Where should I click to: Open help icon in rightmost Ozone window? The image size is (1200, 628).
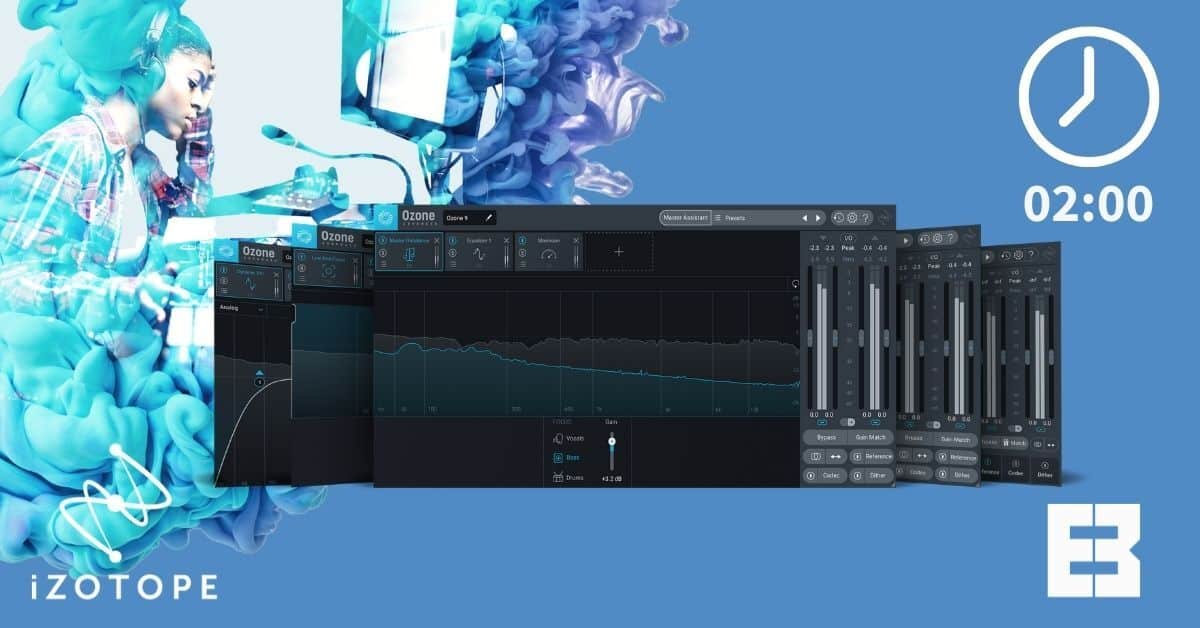[1030, 254]
